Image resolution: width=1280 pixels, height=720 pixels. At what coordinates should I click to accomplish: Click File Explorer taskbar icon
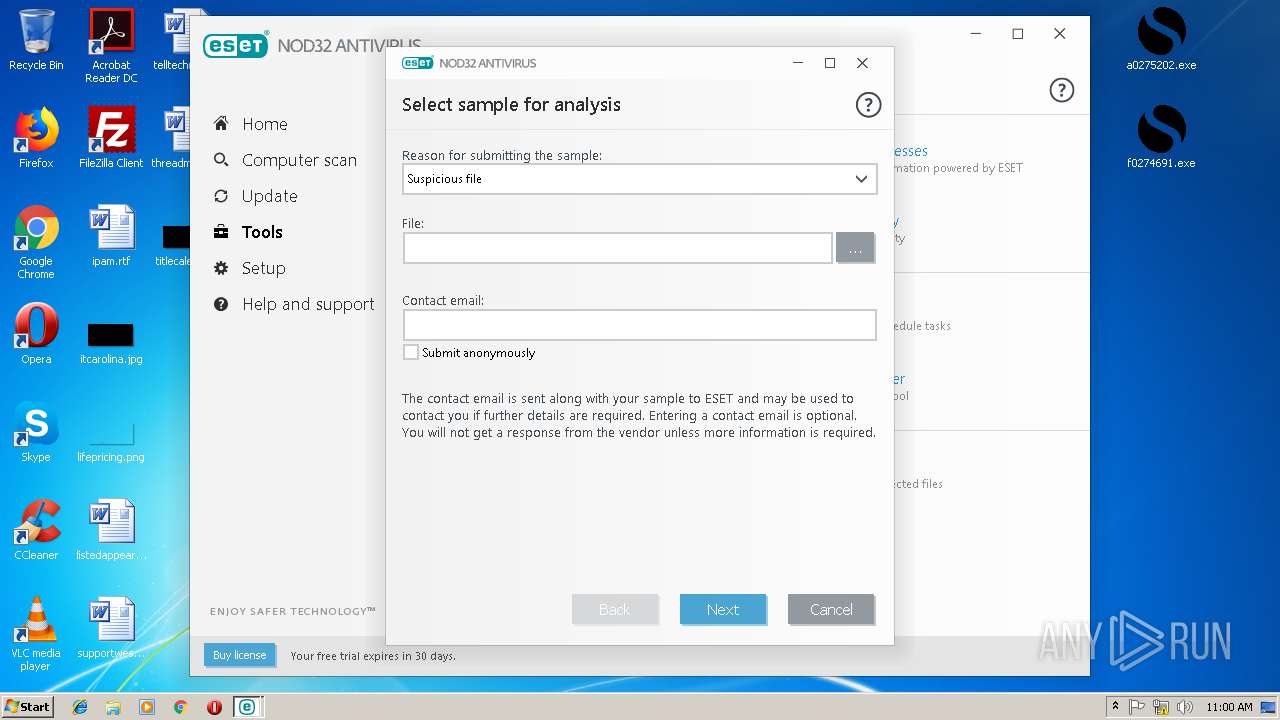click(x=113, y=707)
